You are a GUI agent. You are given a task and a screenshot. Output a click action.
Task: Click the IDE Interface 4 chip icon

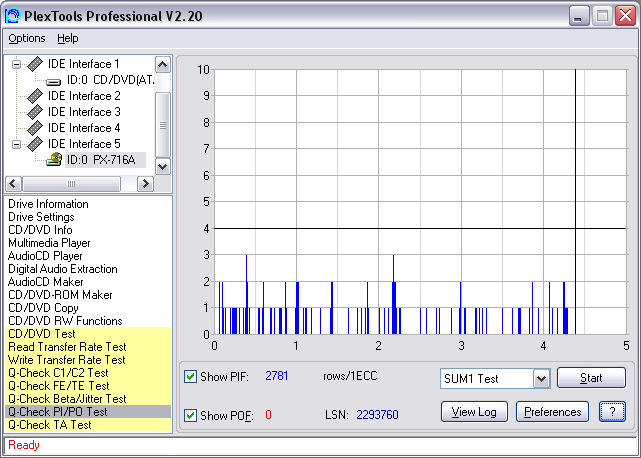tap(35, 128)
